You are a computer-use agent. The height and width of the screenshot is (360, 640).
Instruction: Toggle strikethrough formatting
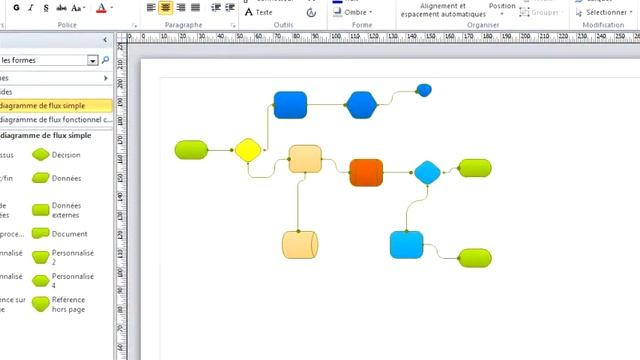[61, 8]
